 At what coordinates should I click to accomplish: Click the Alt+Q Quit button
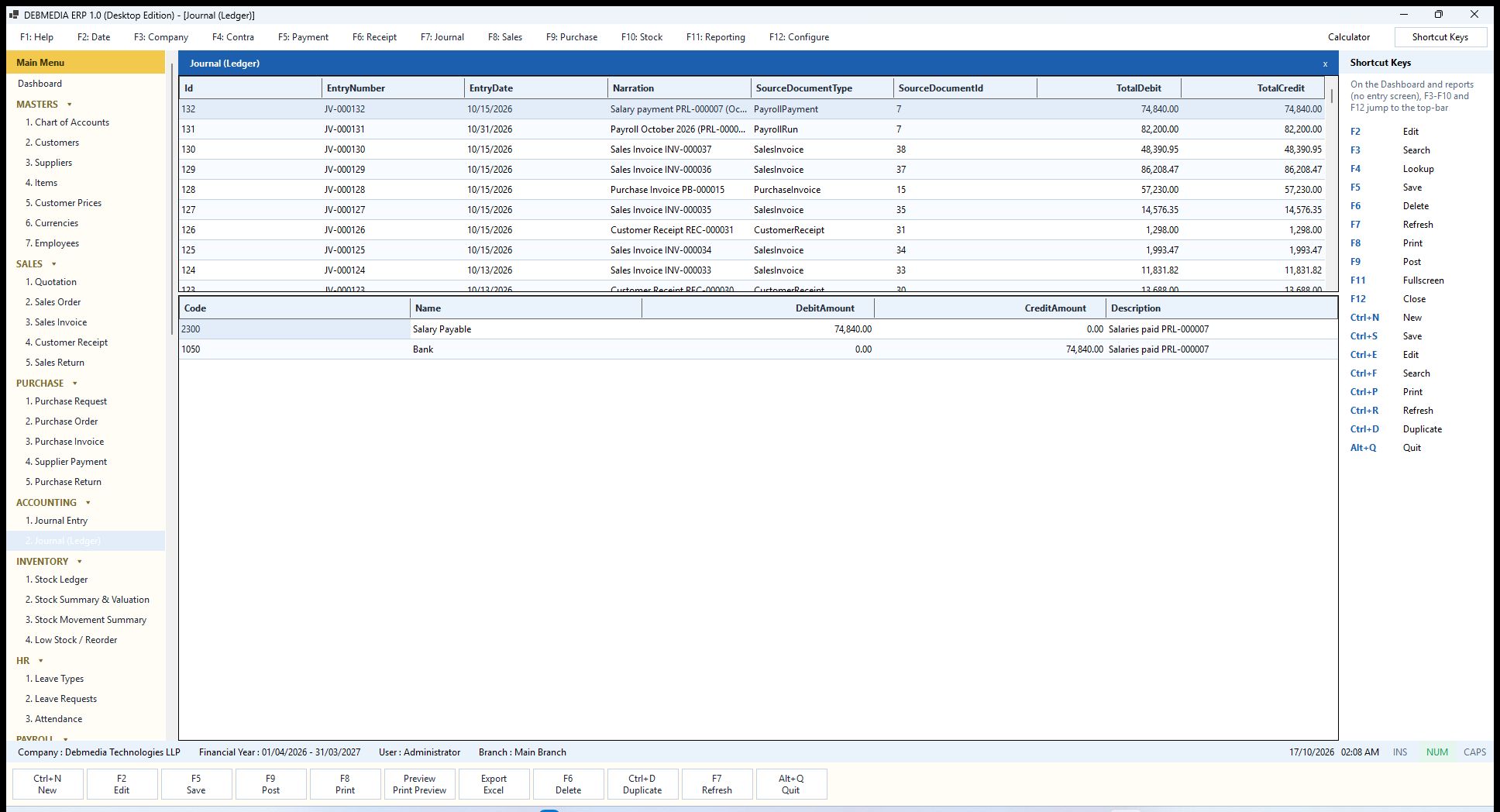791,784
